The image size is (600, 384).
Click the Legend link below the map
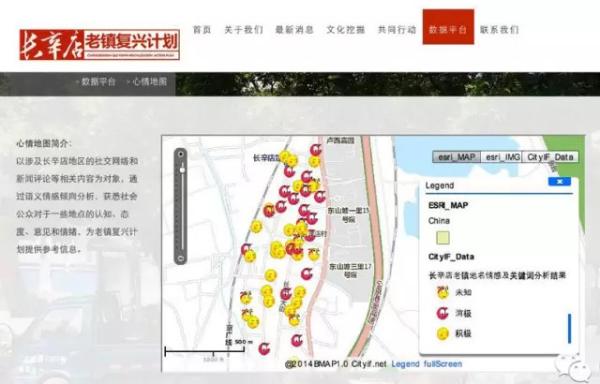[x=405, y=364]
